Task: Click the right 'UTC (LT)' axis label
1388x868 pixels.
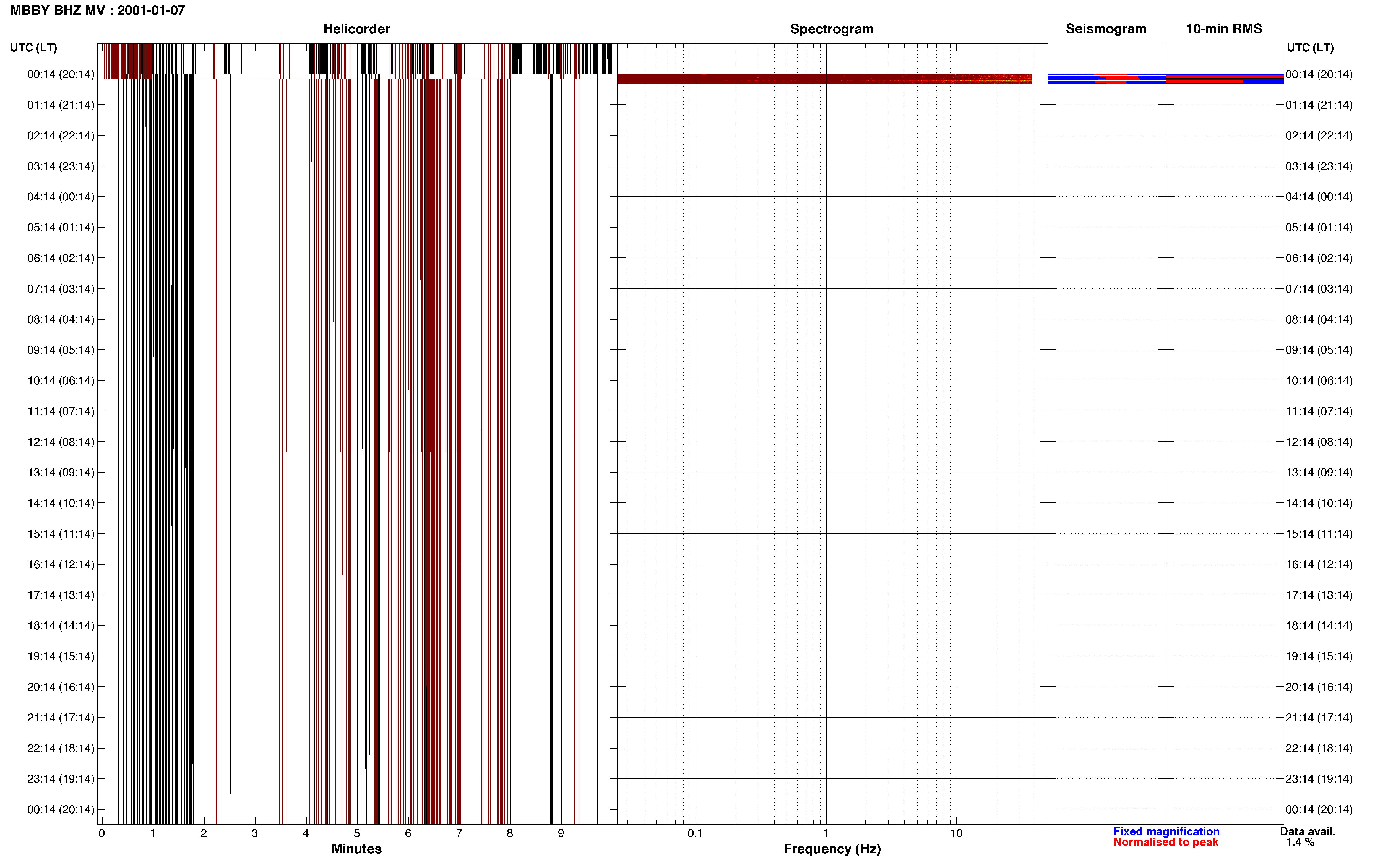Action: (1310, 48)
